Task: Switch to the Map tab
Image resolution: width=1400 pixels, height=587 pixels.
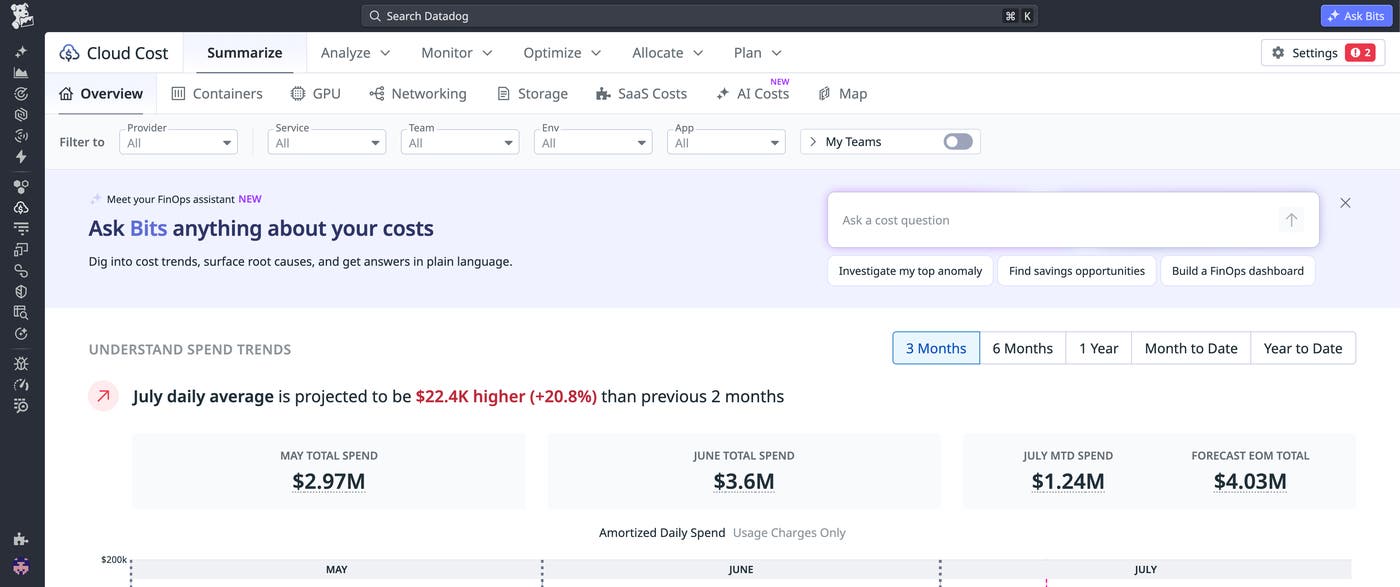Action: pos(843,94)
